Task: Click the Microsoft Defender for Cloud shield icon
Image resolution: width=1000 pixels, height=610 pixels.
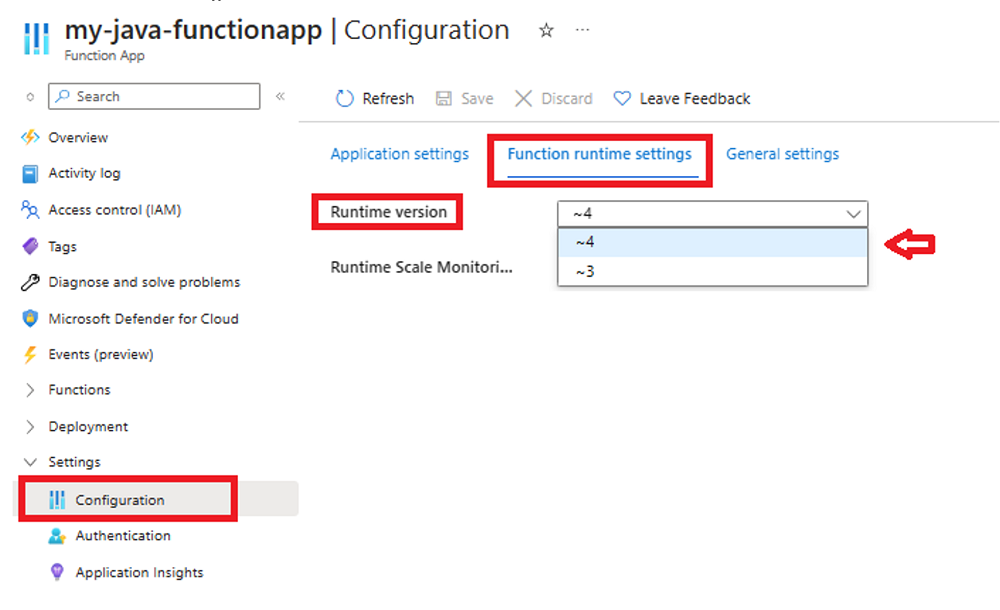Action: (x=30, y=319)
